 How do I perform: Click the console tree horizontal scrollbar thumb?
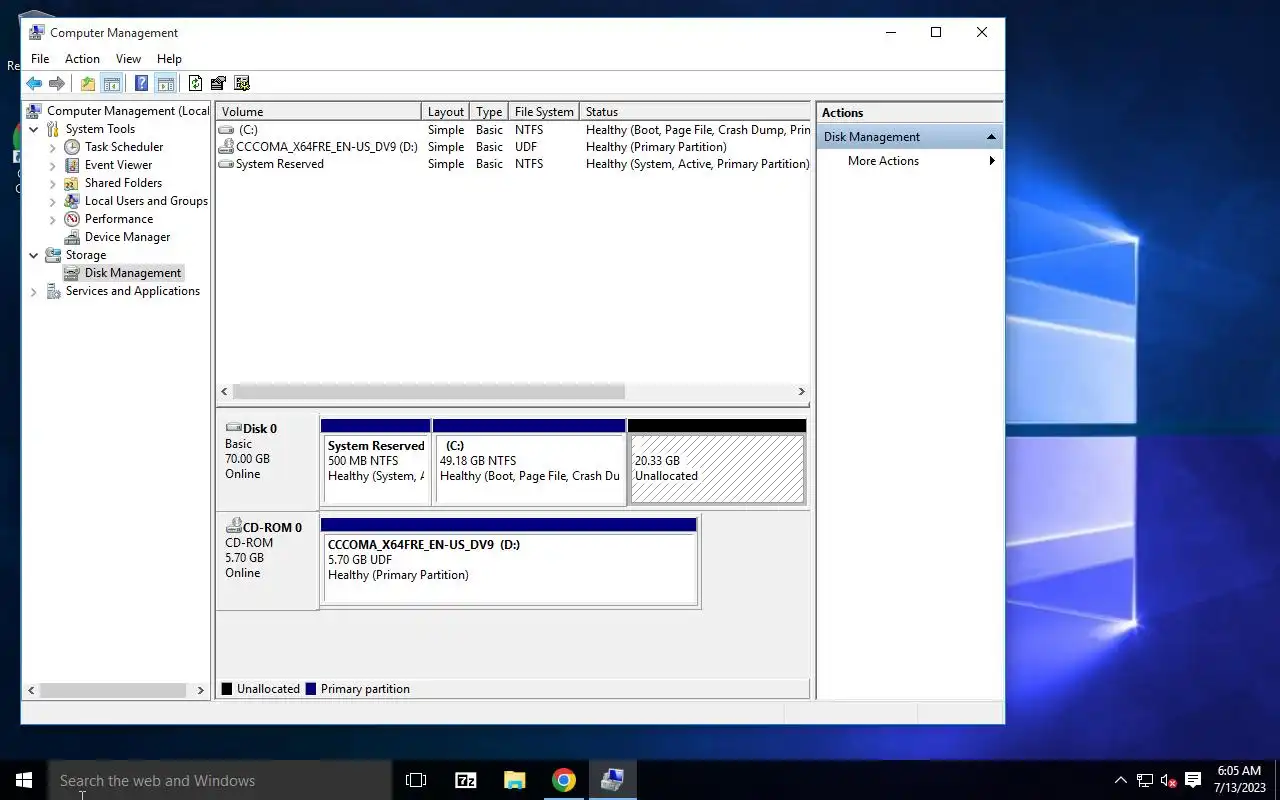pyautogui.click(x=113, y=690)
